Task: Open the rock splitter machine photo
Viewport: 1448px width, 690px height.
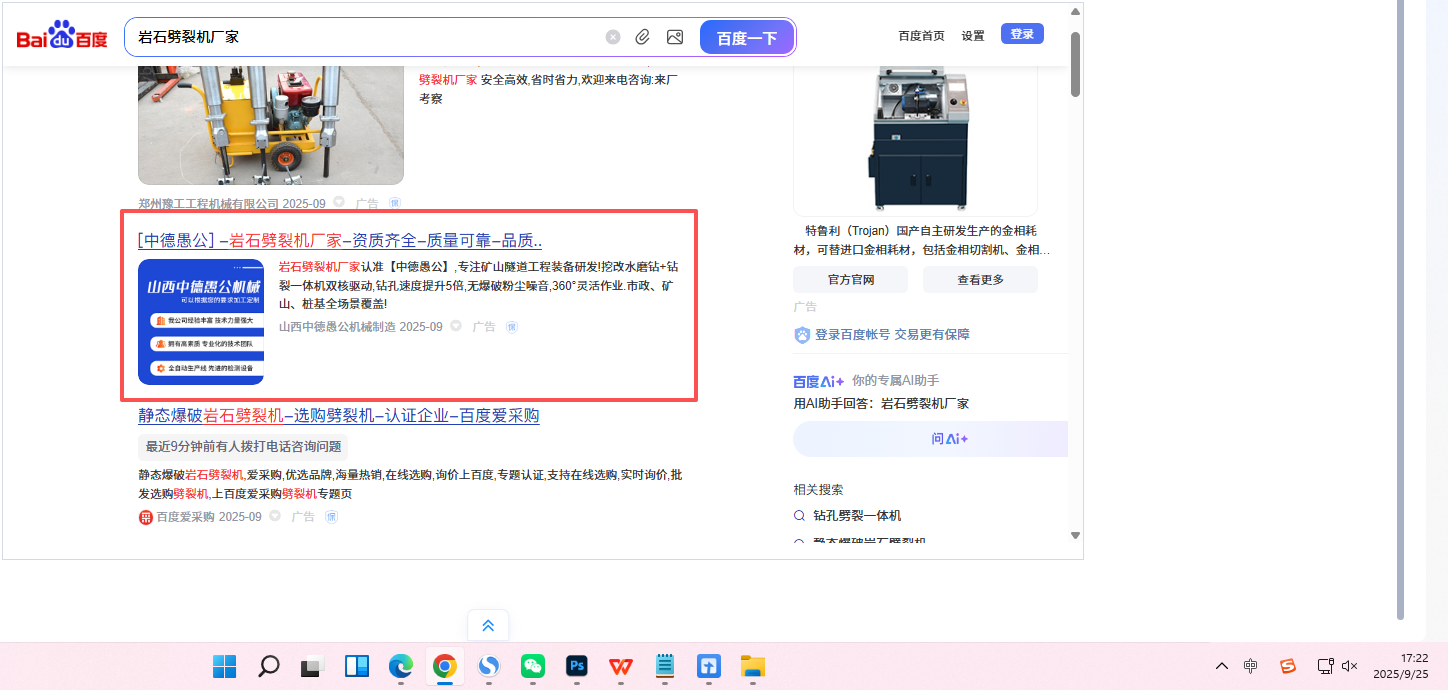Action: (271, 125)
